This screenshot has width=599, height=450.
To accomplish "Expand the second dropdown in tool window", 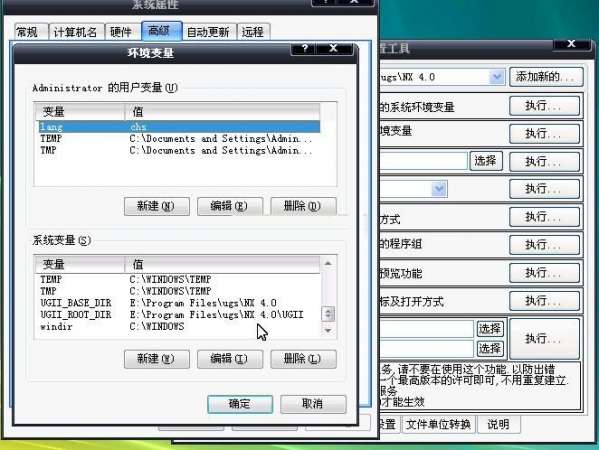I will point(439,189).
